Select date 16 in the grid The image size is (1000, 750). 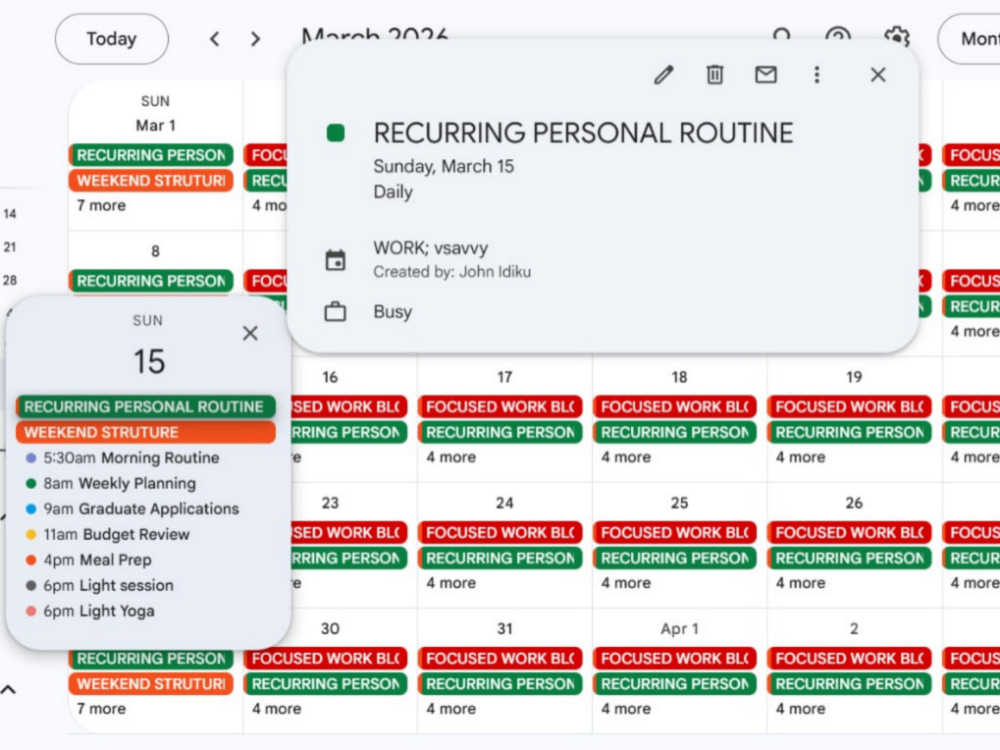[x=330, y=378]
